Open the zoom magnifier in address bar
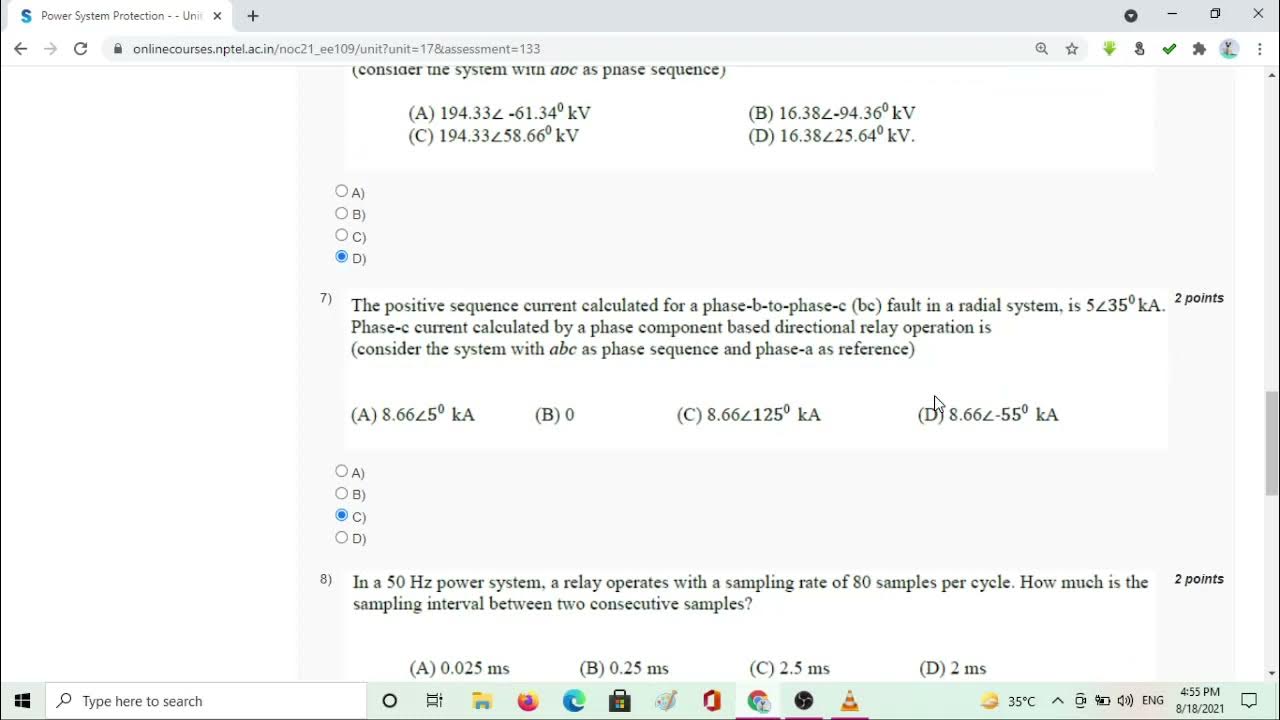 pyautogui.click(x=1042, y=48)
